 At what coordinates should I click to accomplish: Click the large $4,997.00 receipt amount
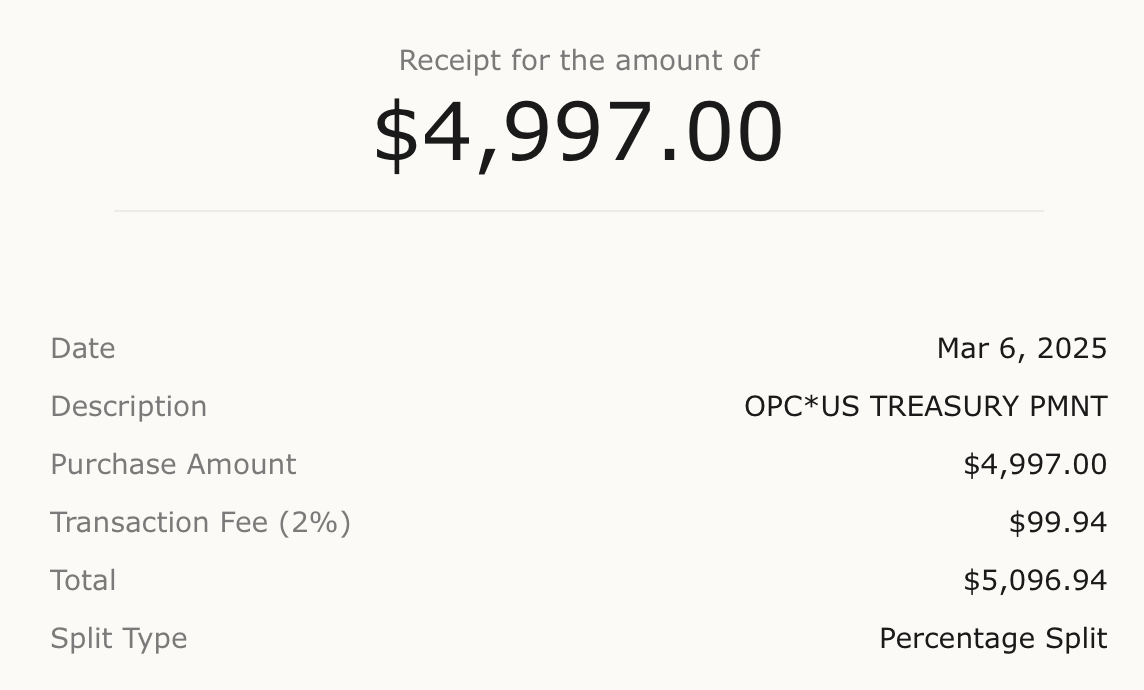coord(578,135)
